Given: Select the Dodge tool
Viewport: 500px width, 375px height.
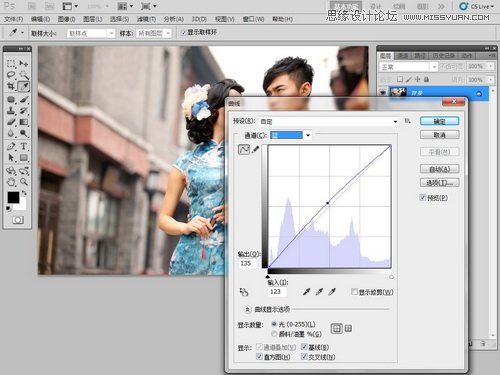Looking at the screenshot, I should (x=24, y=133).
